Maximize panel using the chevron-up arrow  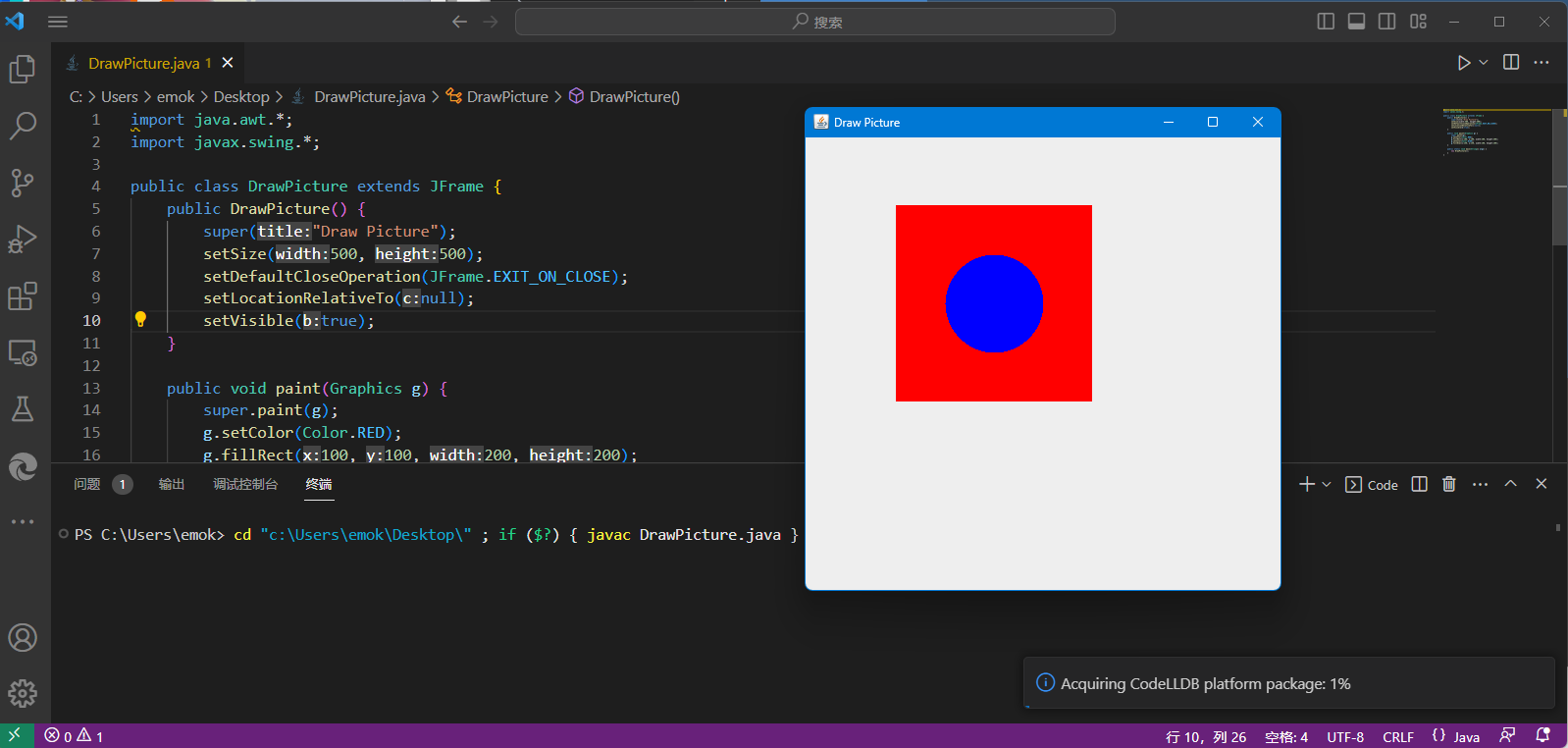(x=1511, y=484)
